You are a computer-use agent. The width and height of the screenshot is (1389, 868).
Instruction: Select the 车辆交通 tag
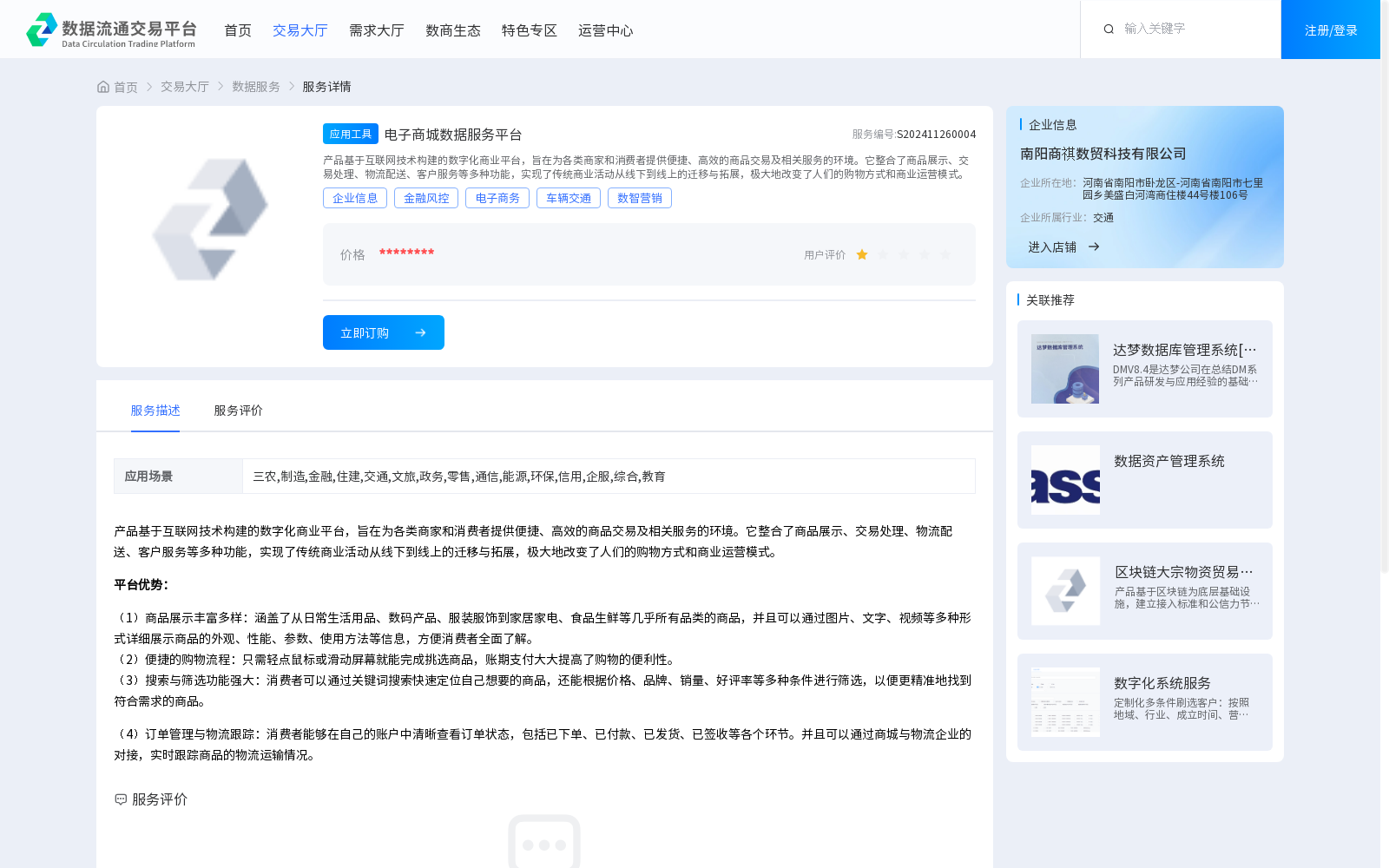pyautogui.click(x=569, y=198)
